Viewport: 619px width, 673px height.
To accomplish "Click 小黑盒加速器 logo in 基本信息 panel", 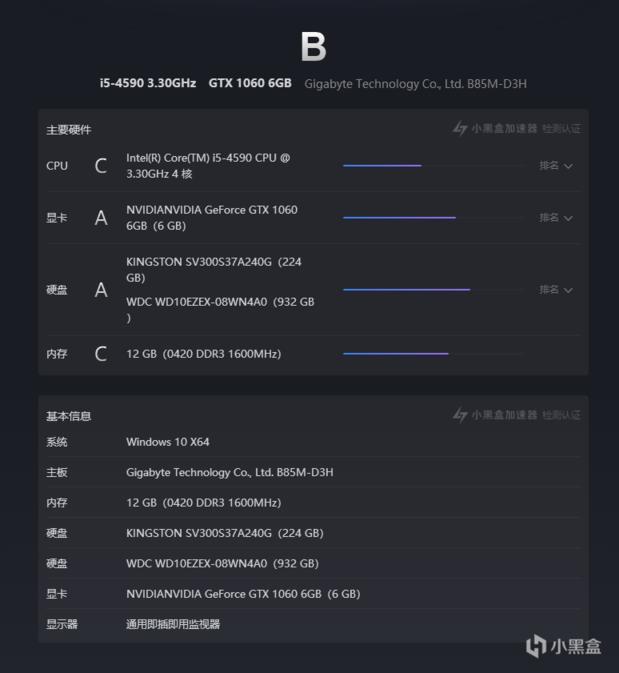I will [494, 415].
